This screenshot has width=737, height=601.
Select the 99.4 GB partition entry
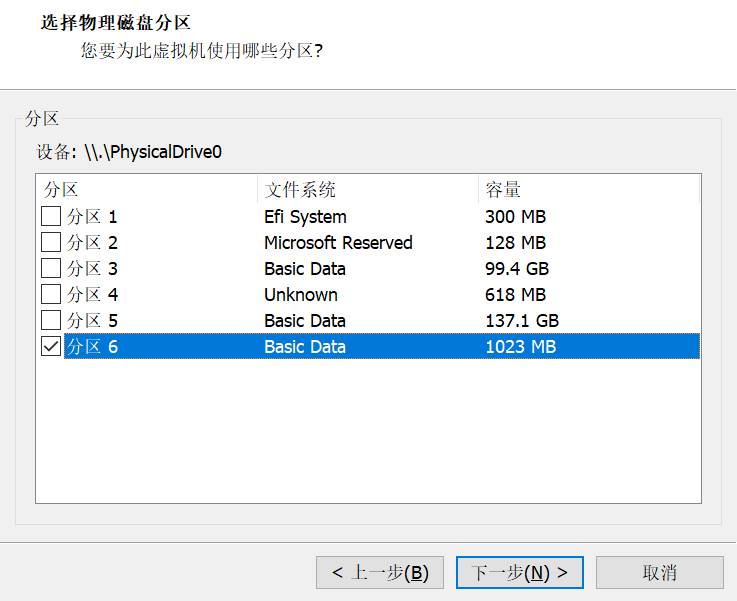tap(517, 269)
